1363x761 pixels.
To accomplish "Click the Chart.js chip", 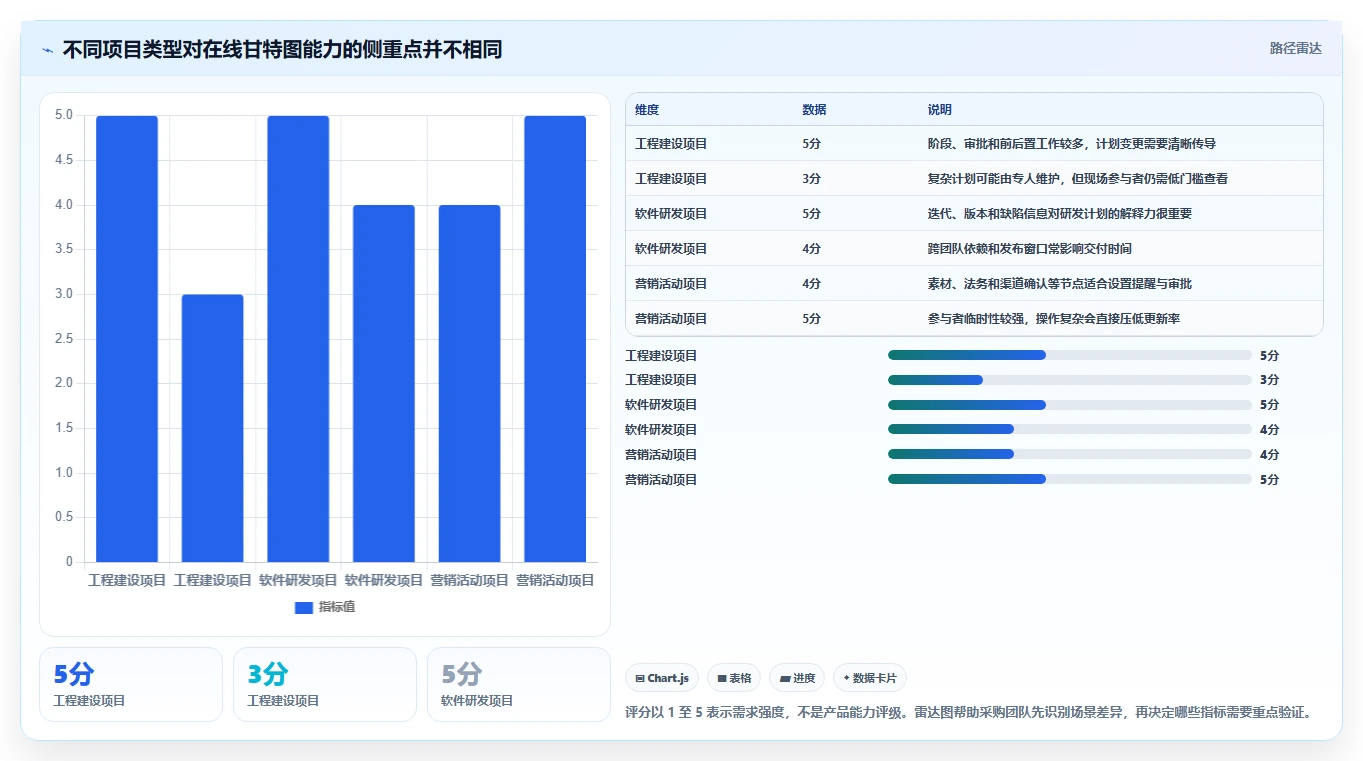I will tap(662, 678).
